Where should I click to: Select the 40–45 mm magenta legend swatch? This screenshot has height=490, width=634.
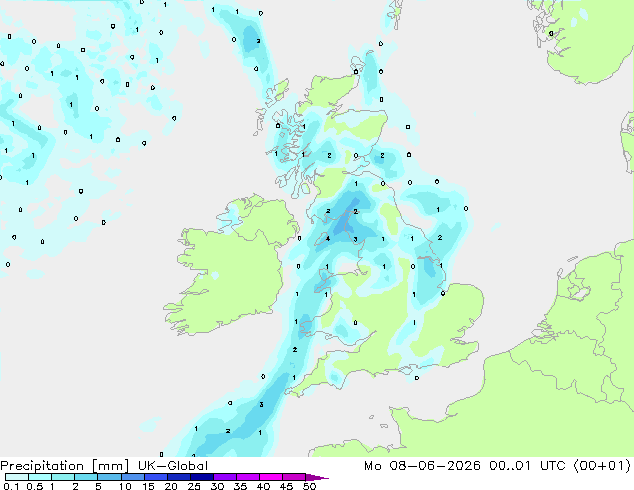pyautogui.click(x=271, y=477)
